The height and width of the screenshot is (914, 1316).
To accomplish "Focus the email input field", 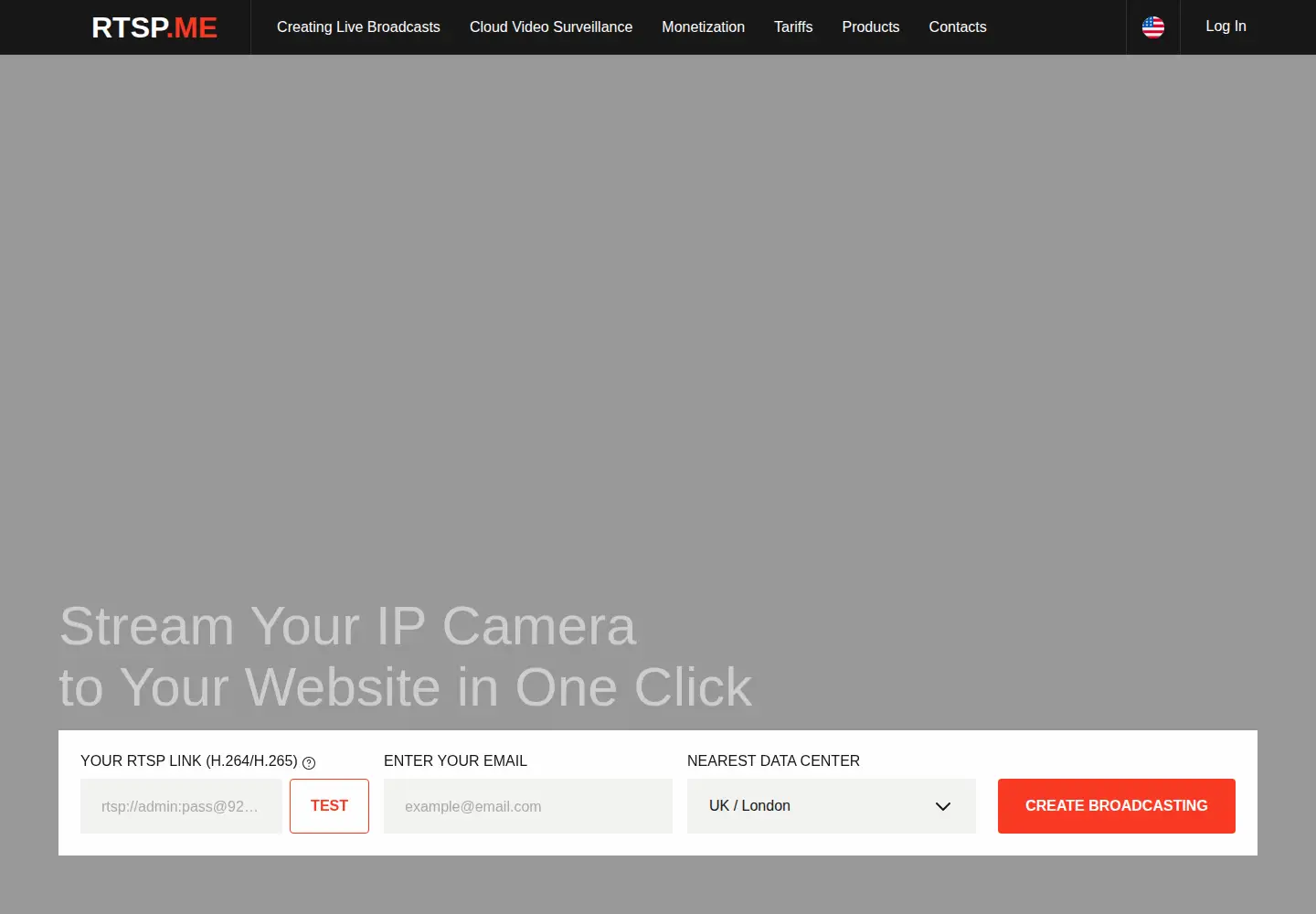I will click(528, 806).
